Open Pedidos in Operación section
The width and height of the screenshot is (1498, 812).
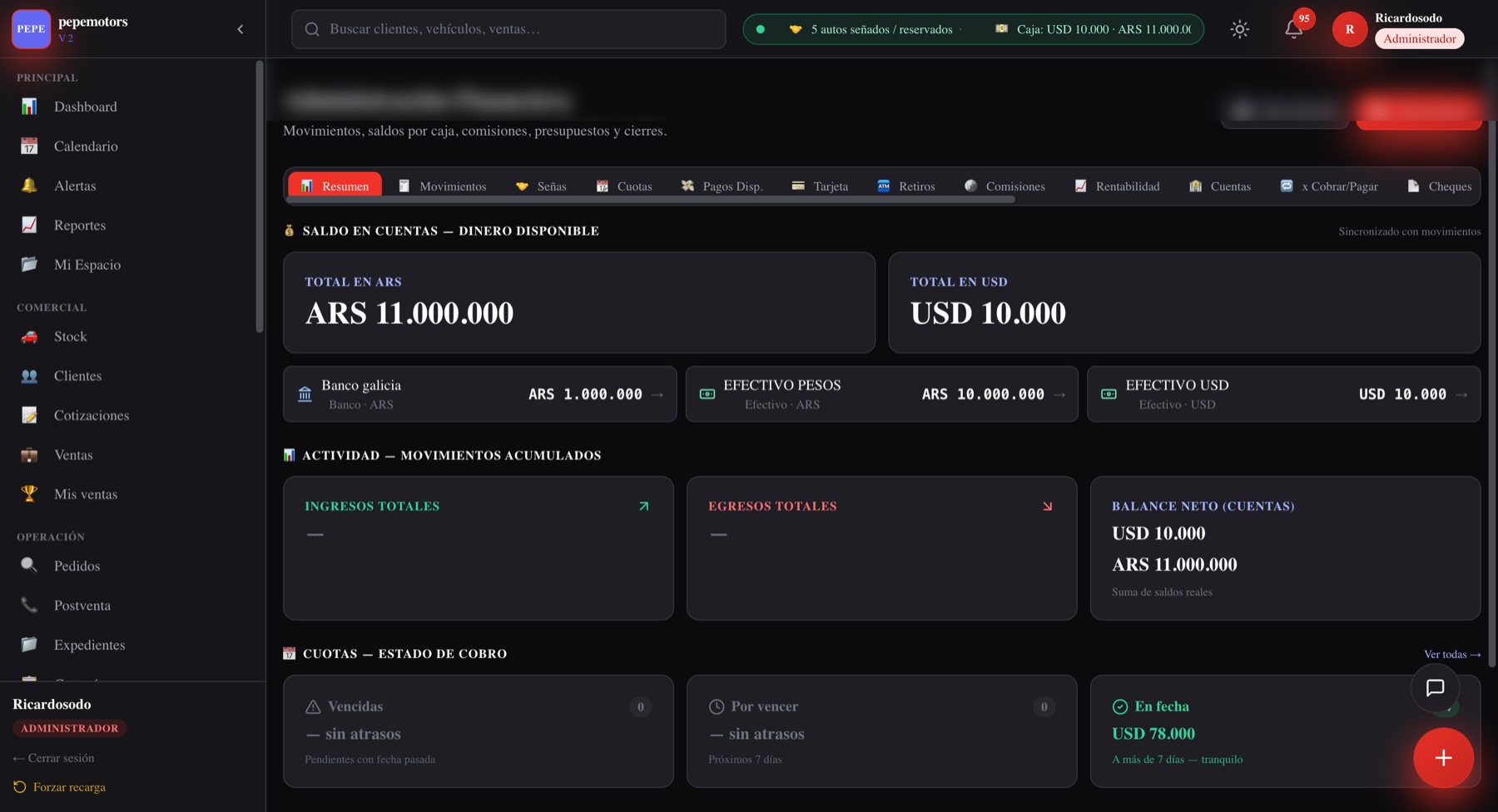coord(132,566)
